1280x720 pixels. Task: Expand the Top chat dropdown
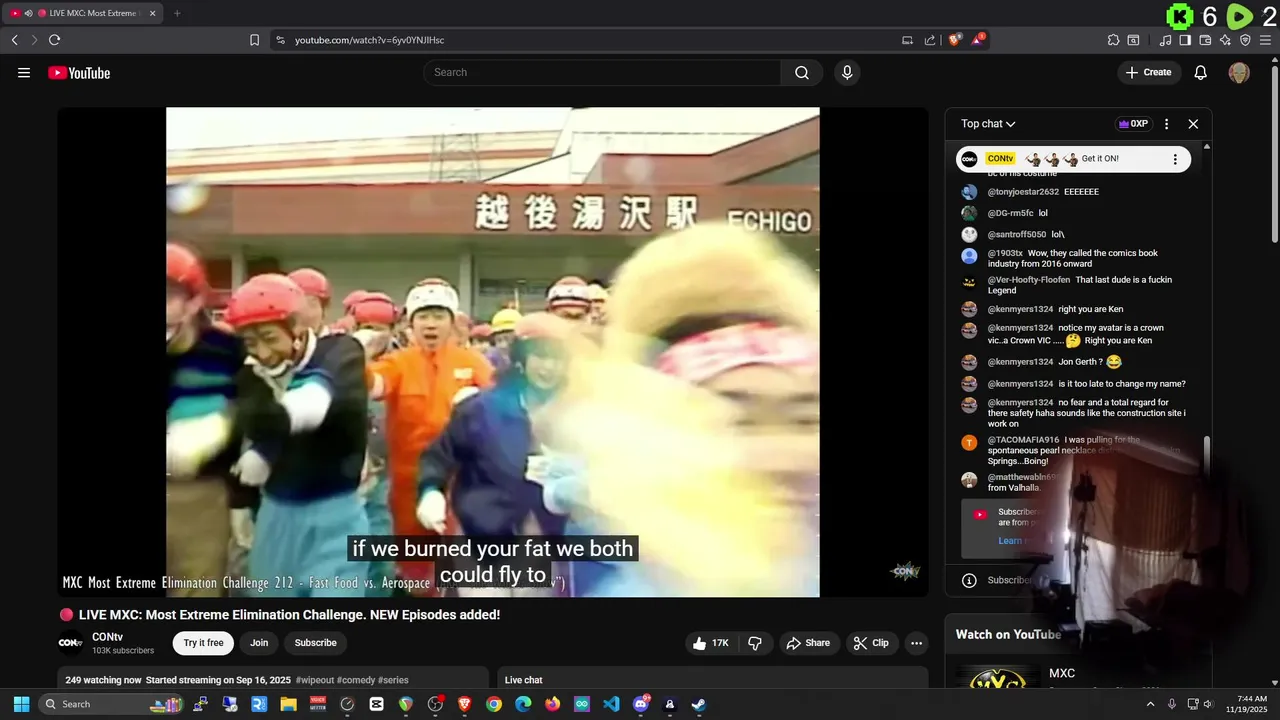[x=988, y=124]
